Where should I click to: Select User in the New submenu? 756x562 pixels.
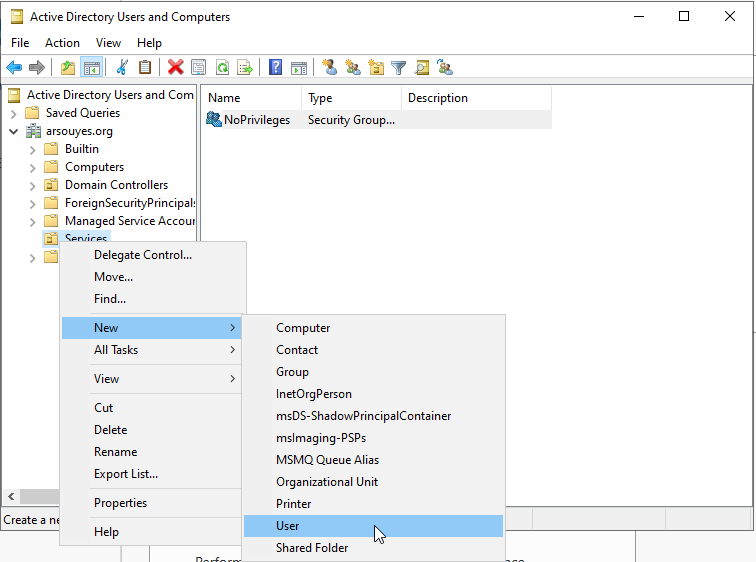tap(373, 526)
